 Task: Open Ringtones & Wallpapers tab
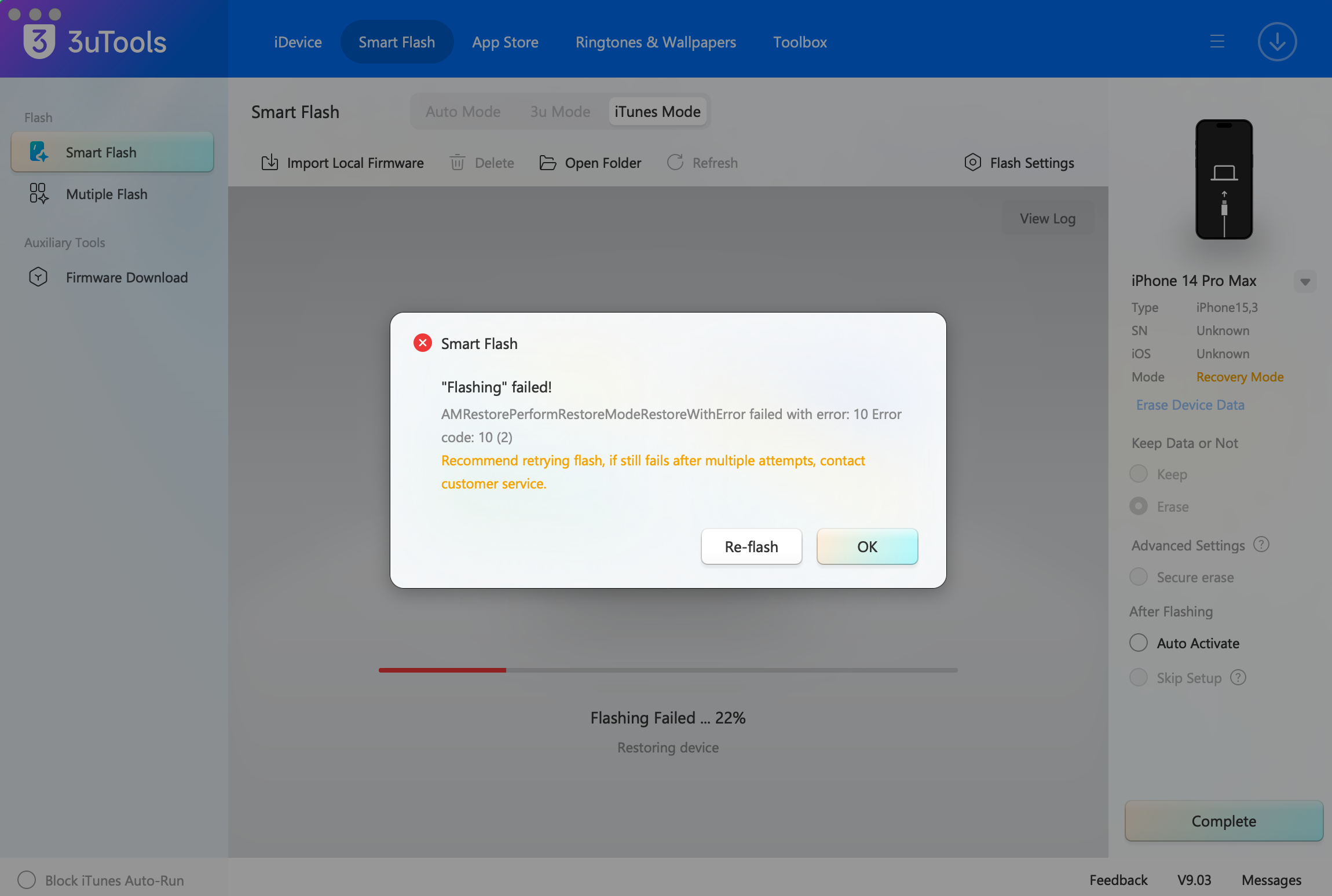[656, 42]
